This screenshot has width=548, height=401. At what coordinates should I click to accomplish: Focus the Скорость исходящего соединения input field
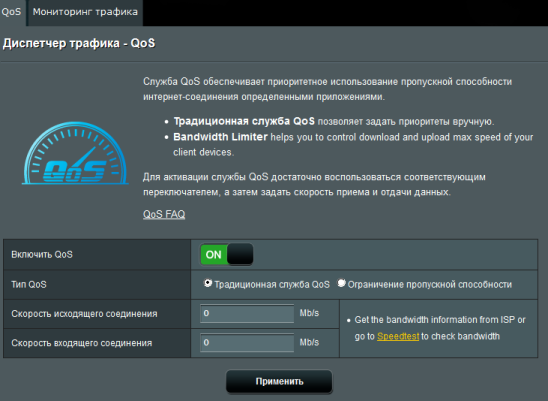tap(247, 313)
